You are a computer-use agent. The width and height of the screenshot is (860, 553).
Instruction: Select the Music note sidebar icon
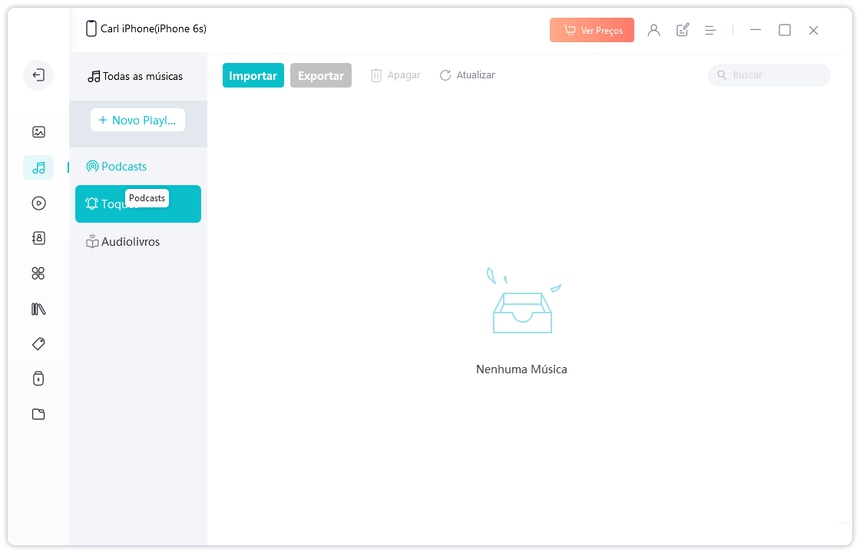(x=38, y=168)
